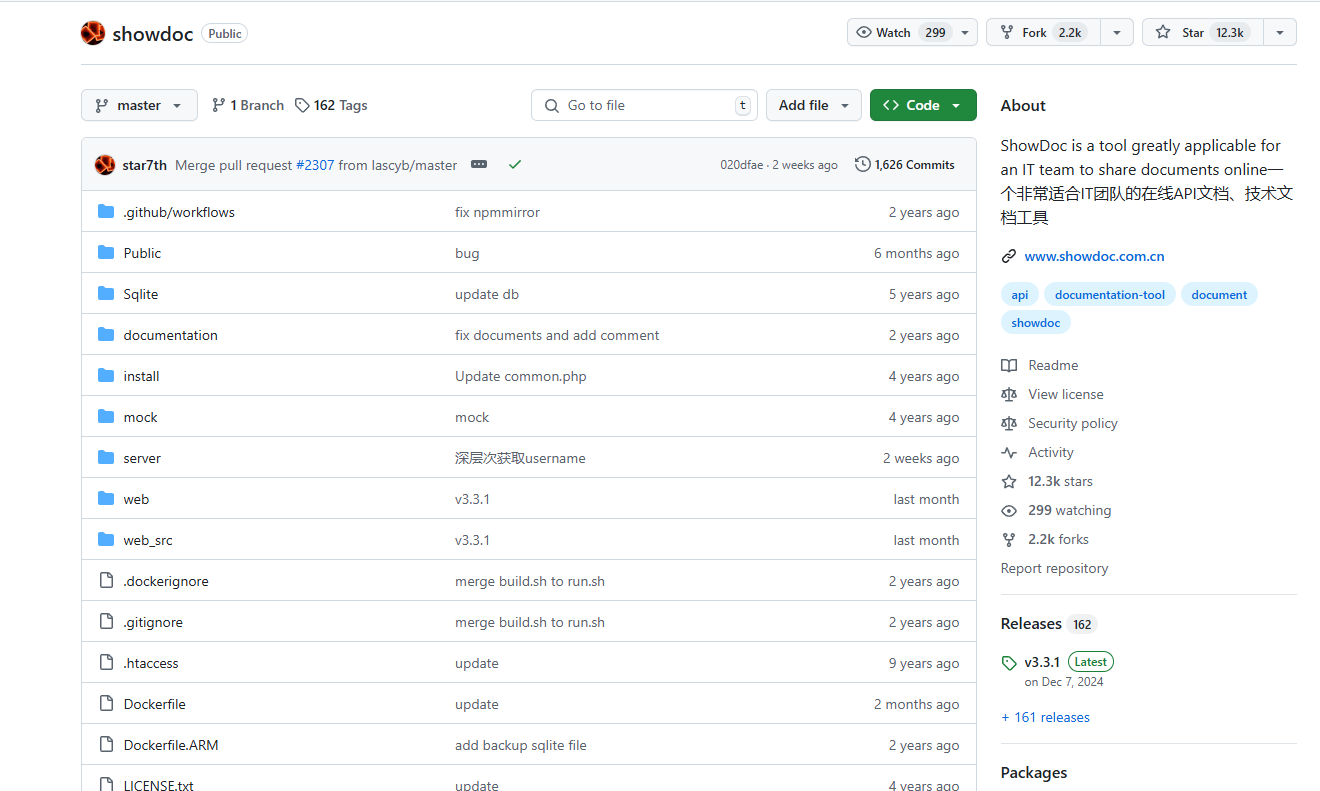Fork the repository

click(x=1044, y=32)
